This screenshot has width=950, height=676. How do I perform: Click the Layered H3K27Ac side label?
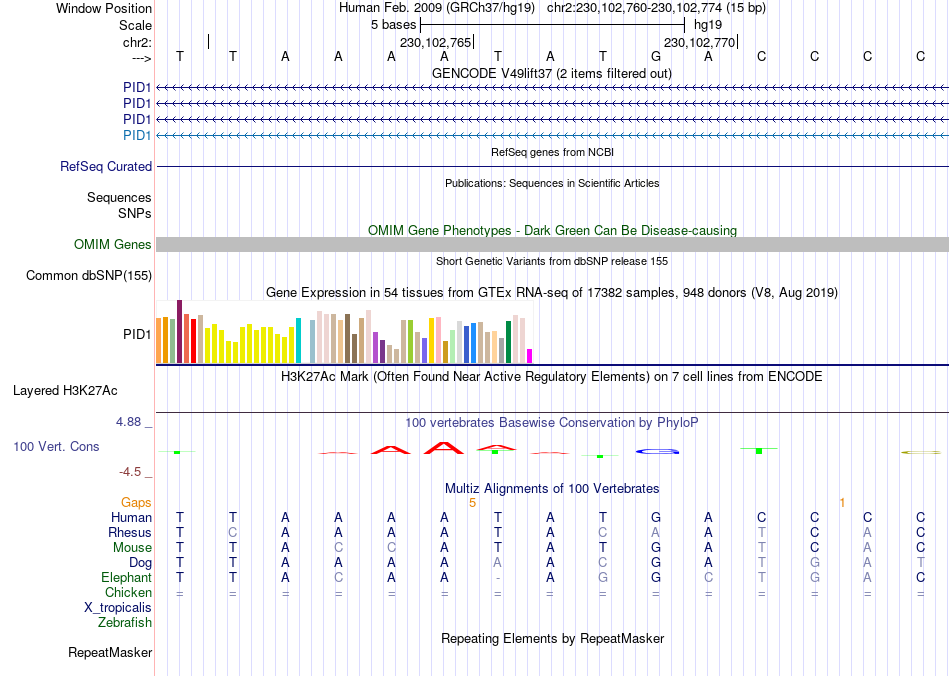[65, 391]
